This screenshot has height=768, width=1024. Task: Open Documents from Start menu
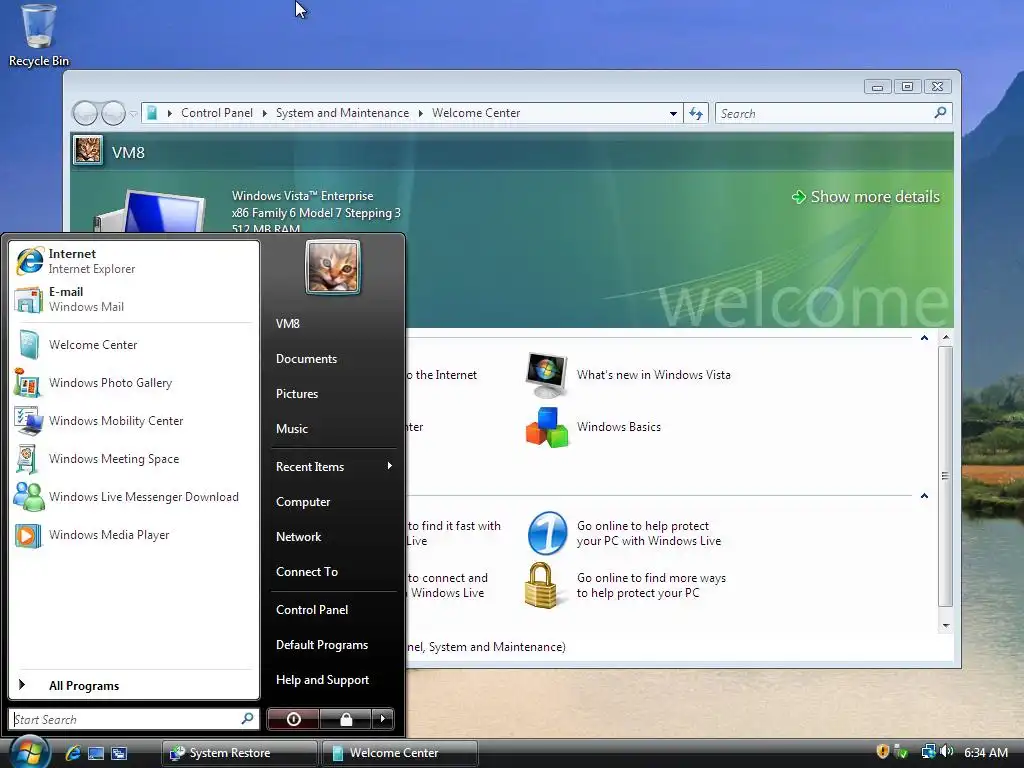(333, 359)
